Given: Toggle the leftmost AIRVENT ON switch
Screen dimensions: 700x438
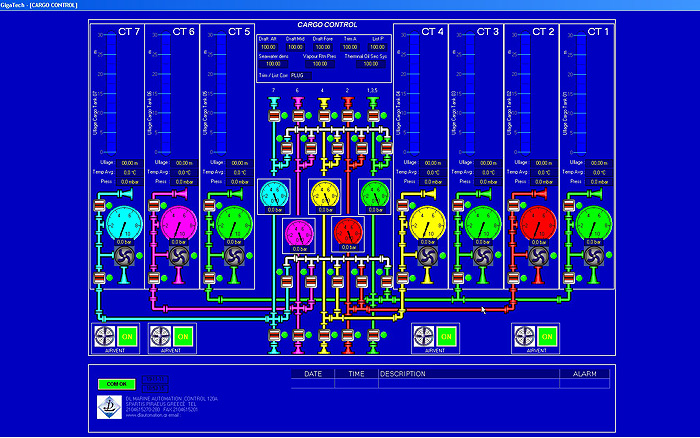Looking at the screenshot, I should tap(128, 336).
